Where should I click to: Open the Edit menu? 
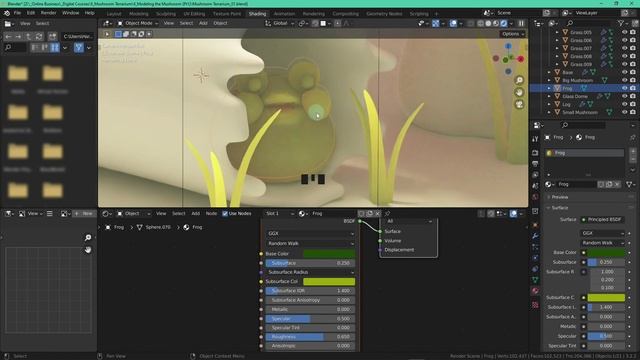pyautogui.click(x=31, y=13)
